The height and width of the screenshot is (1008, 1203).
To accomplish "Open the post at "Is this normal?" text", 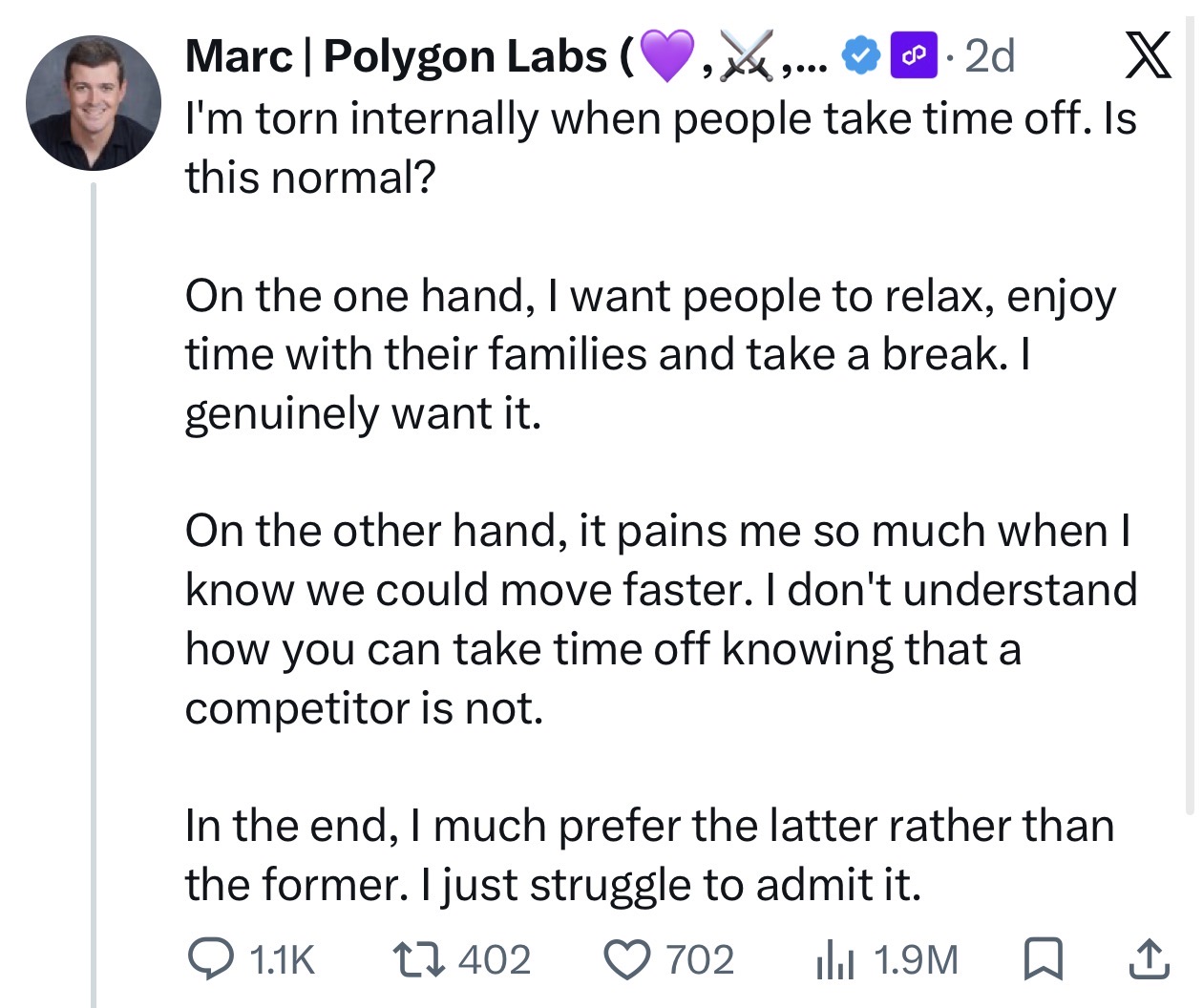I will (x=661, y=148).
